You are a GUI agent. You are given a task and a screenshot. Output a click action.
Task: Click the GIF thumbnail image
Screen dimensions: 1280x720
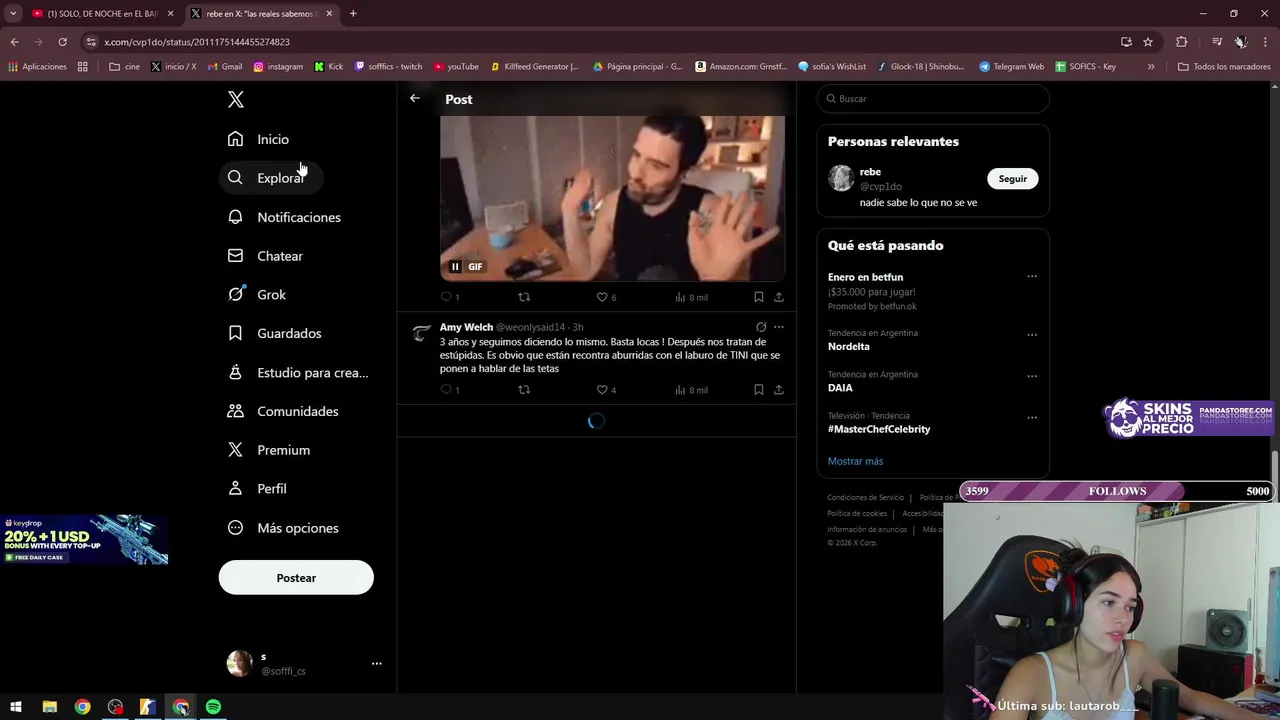click(x=612, y=198)
